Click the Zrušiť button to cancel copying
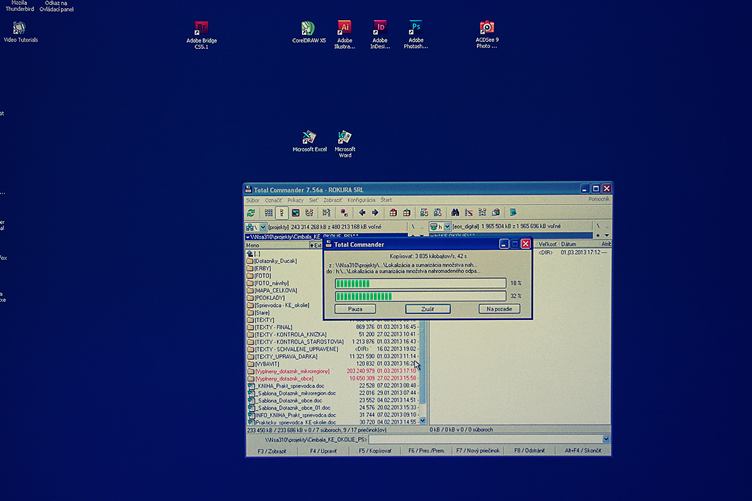The width and height of the screenshot is (752, 501). [x=427, y=309]
